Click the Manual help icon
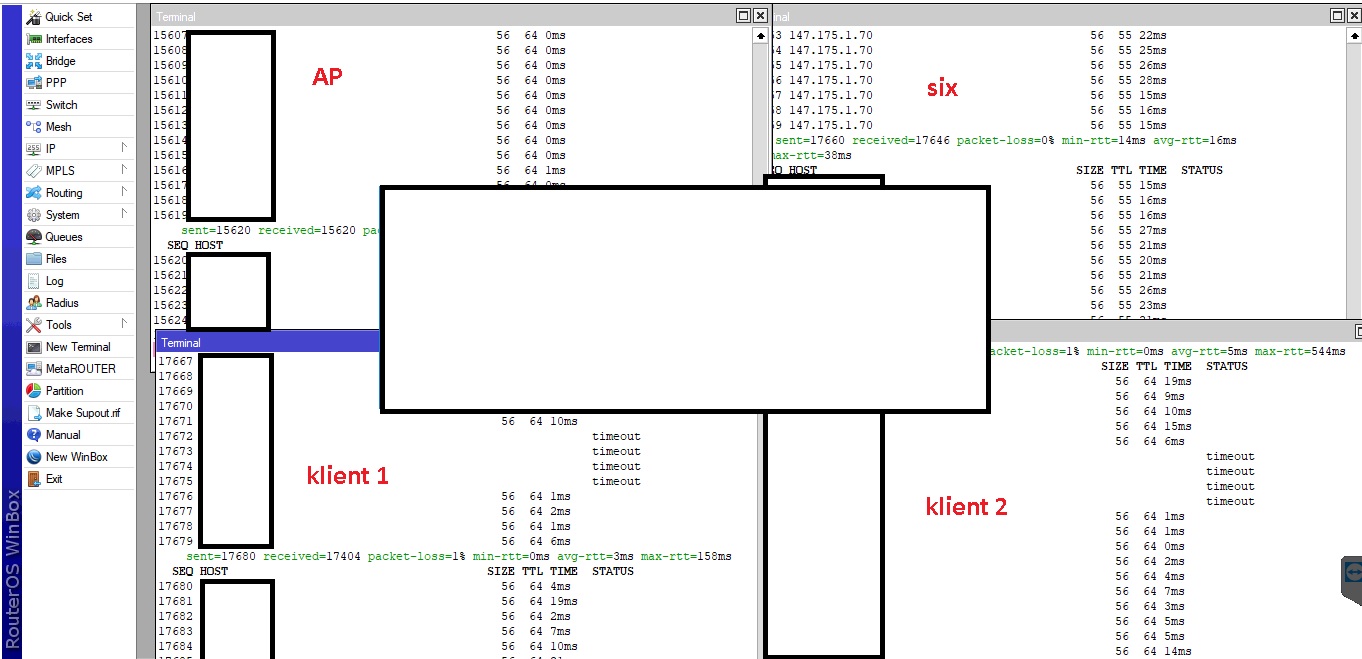The width and height of the screenshot is (1362, 659). click(x=33, y=435)
